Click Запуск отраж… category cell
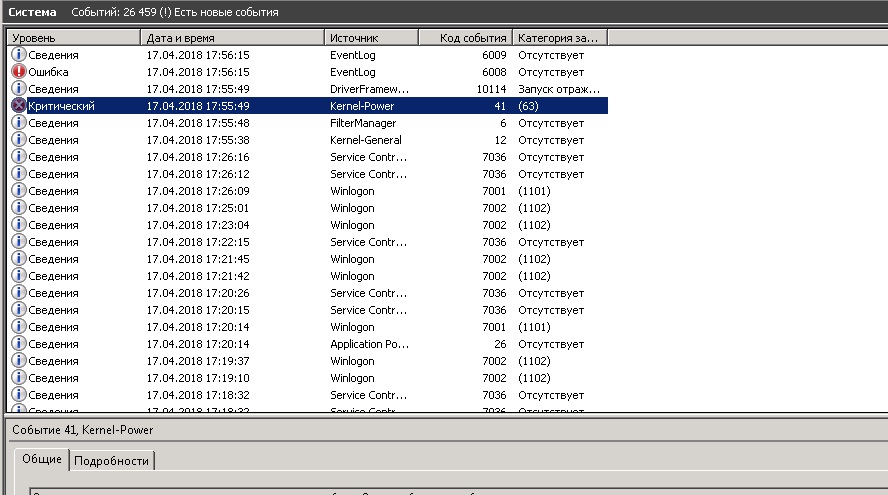 point(558,89)
